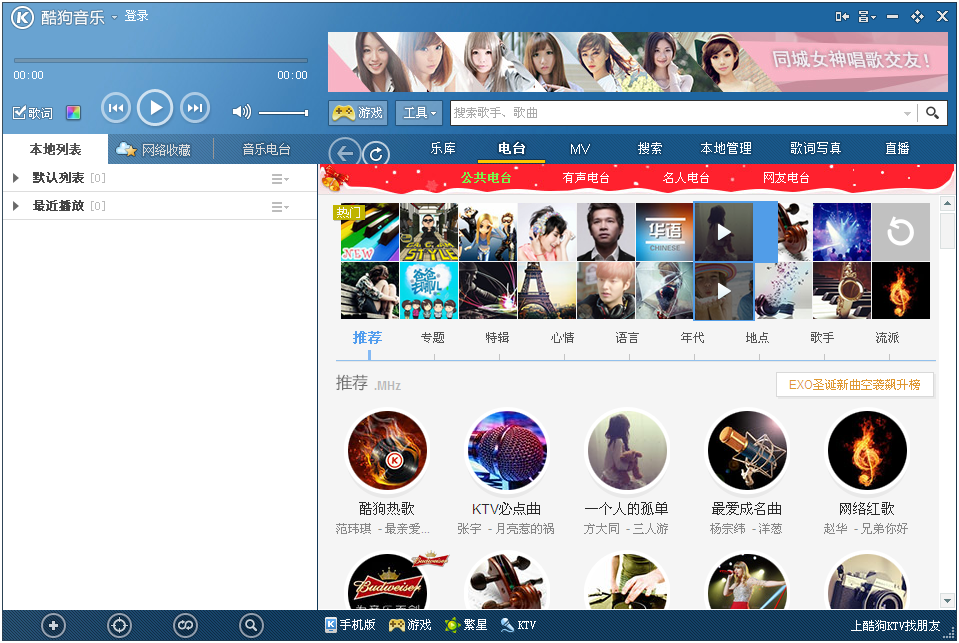Select the 语言 filter tab
Screen dimensions: 959x643
pyautogui.click(x=627, y=338)
